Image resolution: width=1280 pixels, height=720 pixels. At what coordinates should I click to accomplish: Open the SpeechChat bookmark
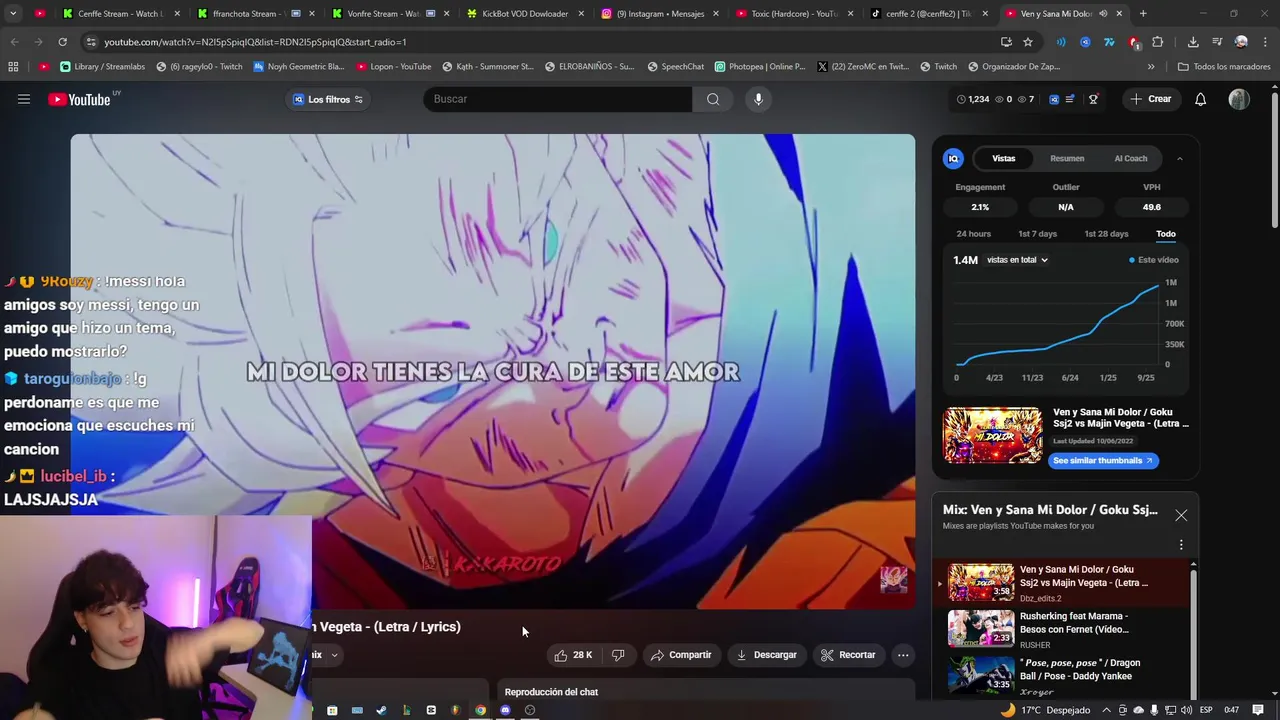tap(675, 66)
